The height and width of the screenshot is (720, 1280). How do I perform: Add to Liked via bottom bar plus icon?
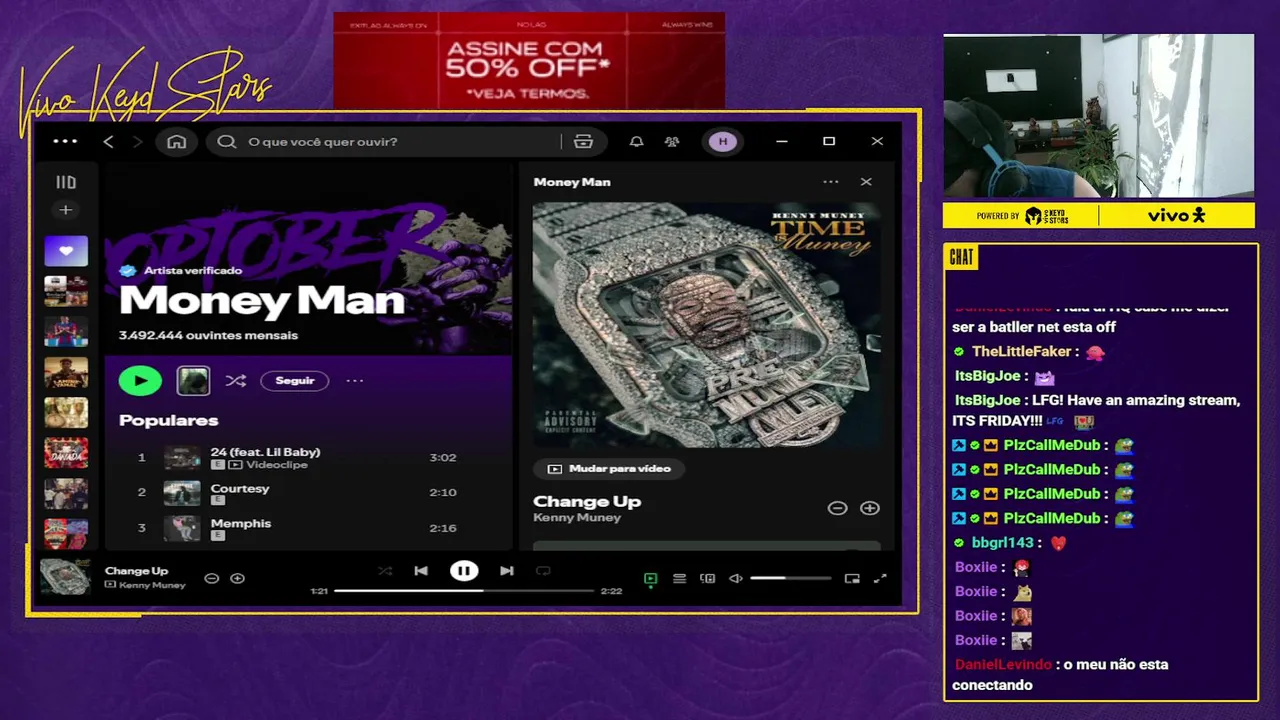pyautogui.click(x=237, y=578)
